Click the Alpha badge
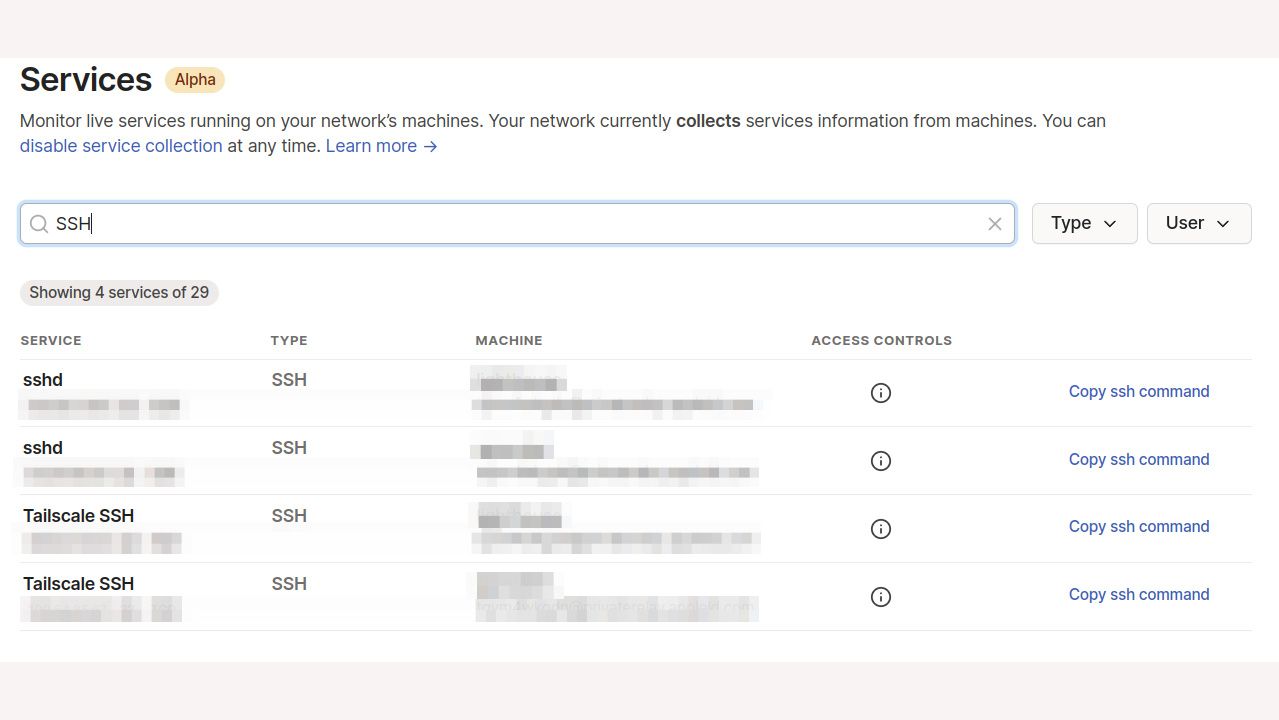The width and height of the screenshot is (1279, 720). pos(195,80)
